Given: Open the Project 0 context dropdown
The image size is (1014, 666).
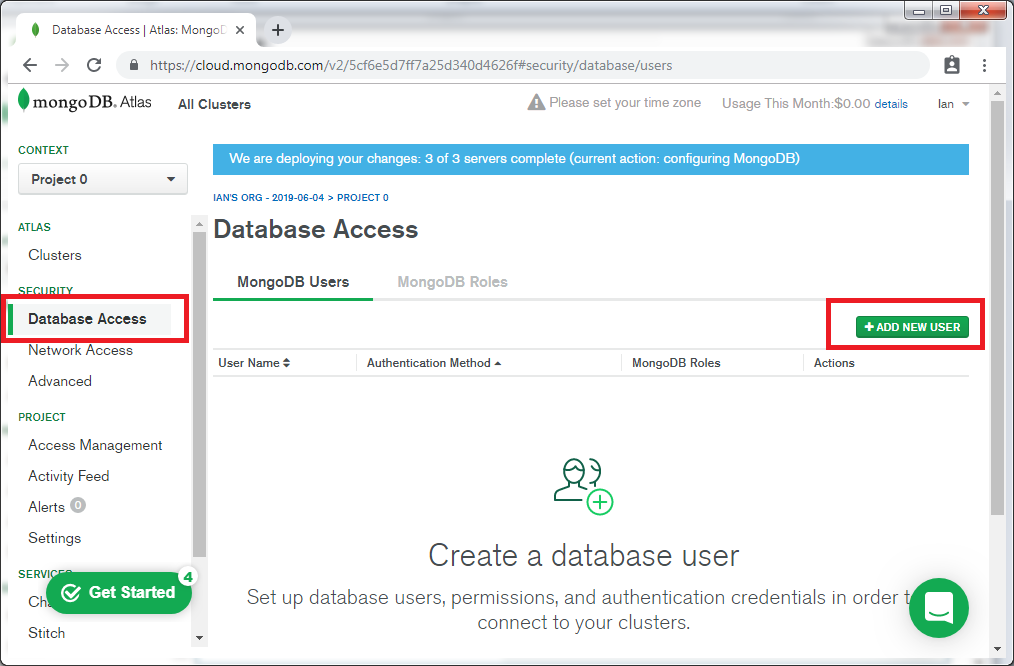Looking at the screenshot, I should pos(103,179).
